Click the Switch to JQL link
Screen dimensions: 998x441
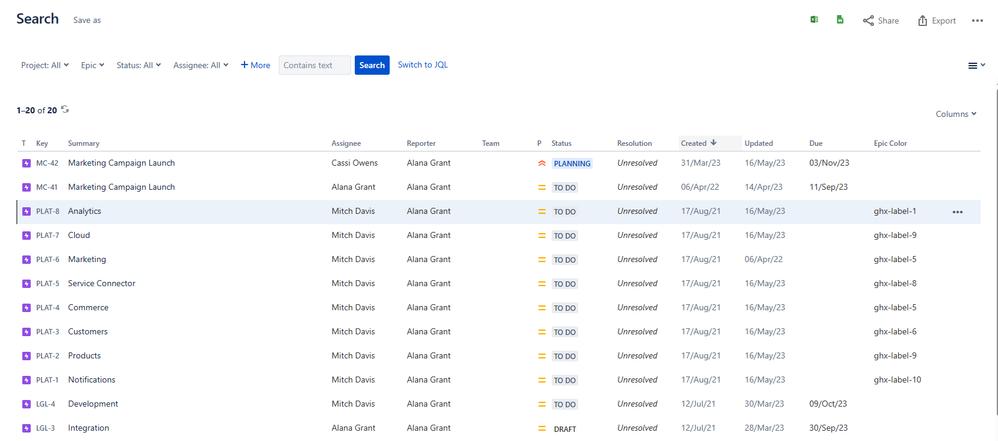(422, 65)
